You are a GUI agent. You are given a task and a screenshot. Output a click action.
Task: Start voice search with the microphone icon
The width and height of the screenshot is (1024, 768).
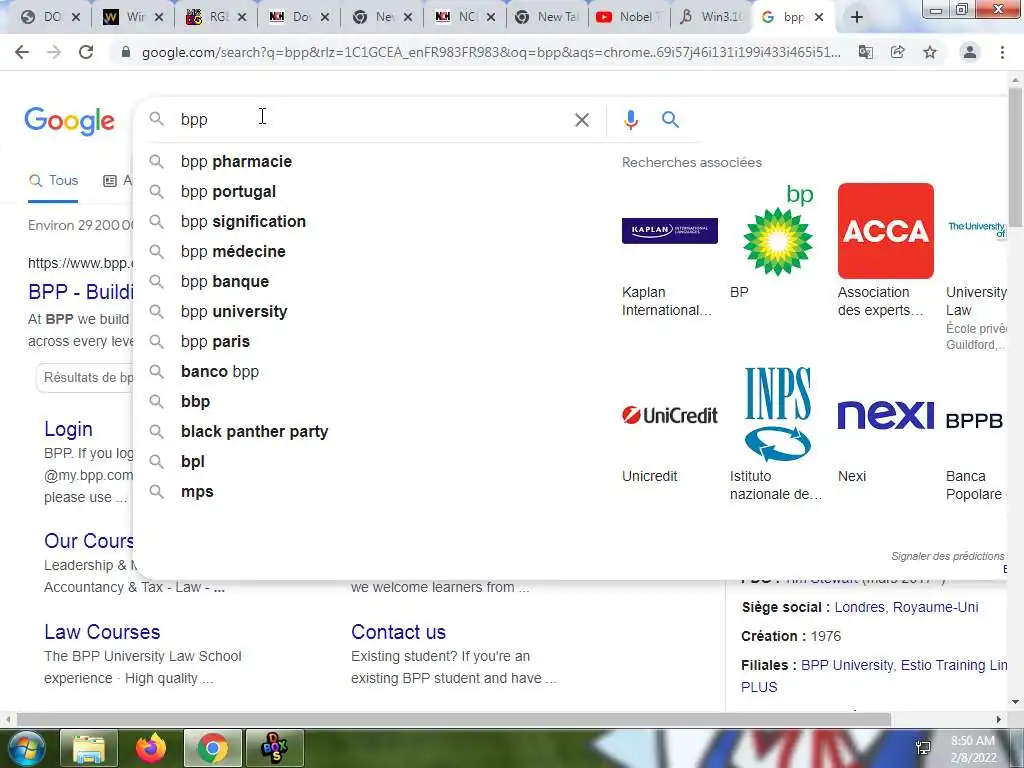pos(631,120)
